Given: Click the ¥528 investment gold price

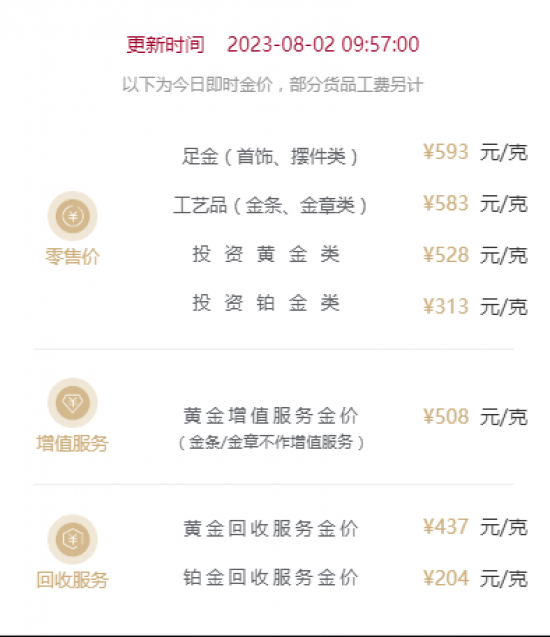Looking at the screenshot, I should click(446, 255).
